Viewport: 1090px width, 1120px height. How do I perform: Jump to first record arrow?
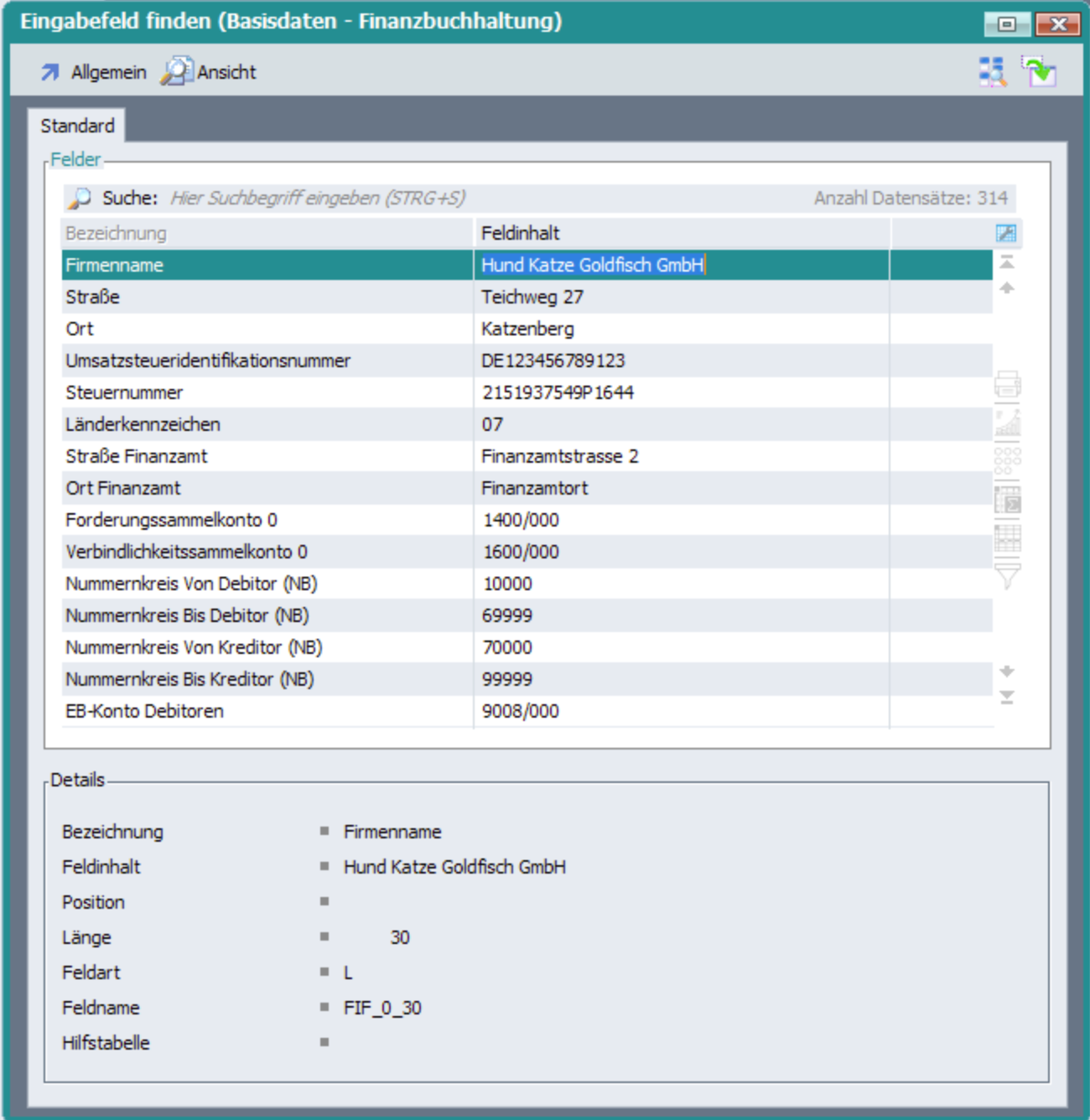click(x=1007, y=263)
